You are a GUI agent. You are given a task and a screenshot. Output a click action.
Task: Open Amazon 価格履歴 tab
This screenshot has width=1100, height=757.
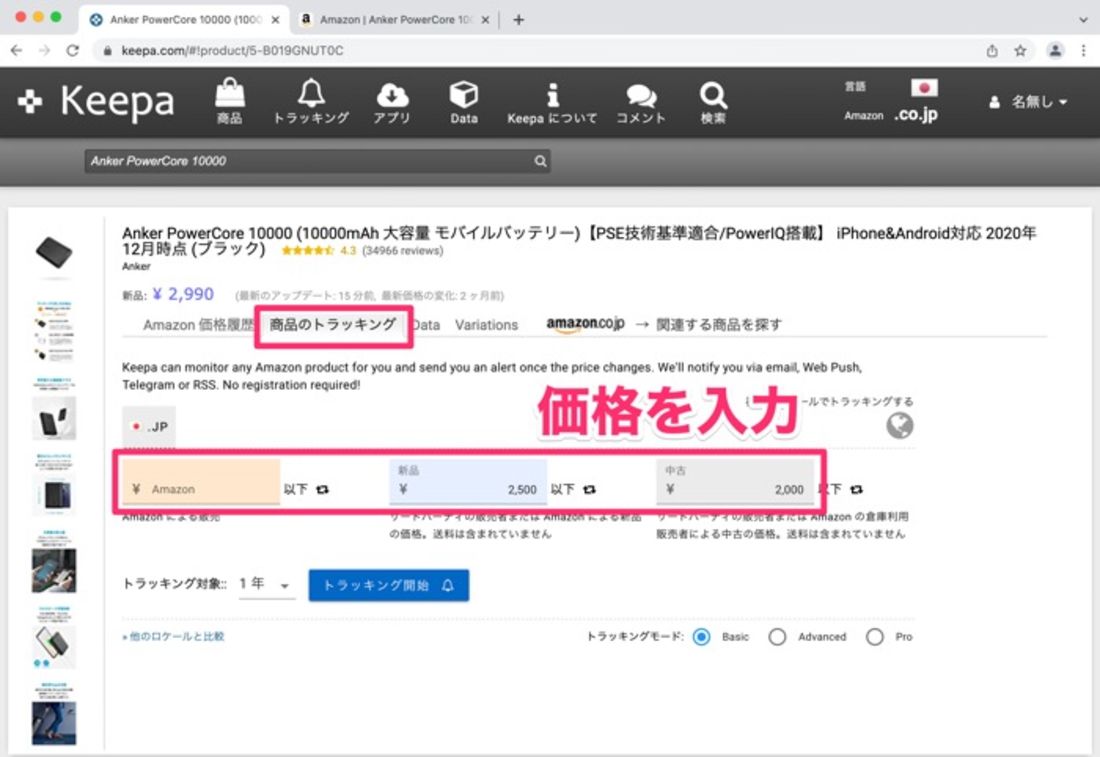(199, 325)
